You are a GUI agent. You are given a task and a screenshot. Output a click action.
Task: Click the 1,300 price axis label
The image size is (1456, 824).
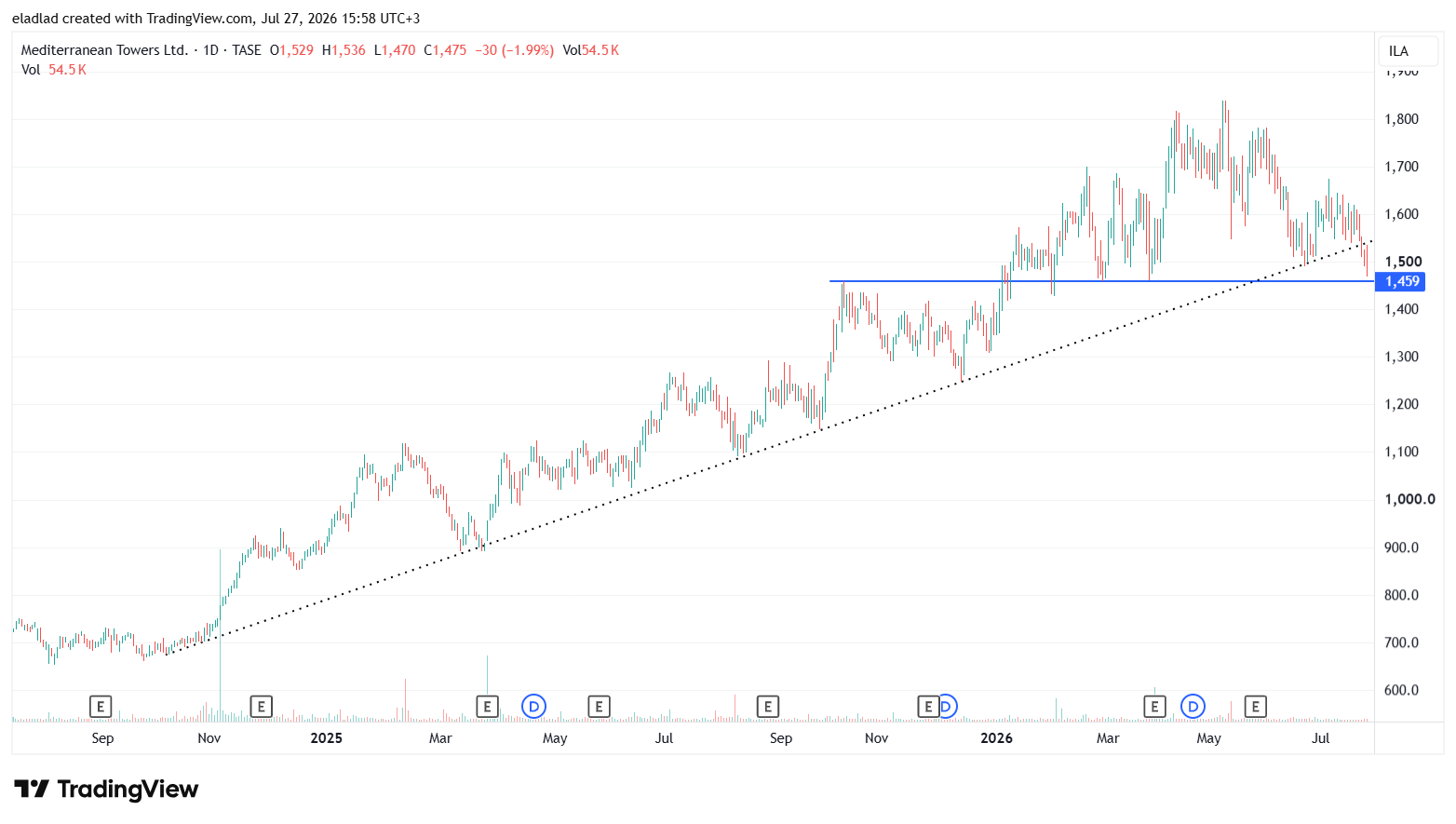click(x=1401, y=357)
